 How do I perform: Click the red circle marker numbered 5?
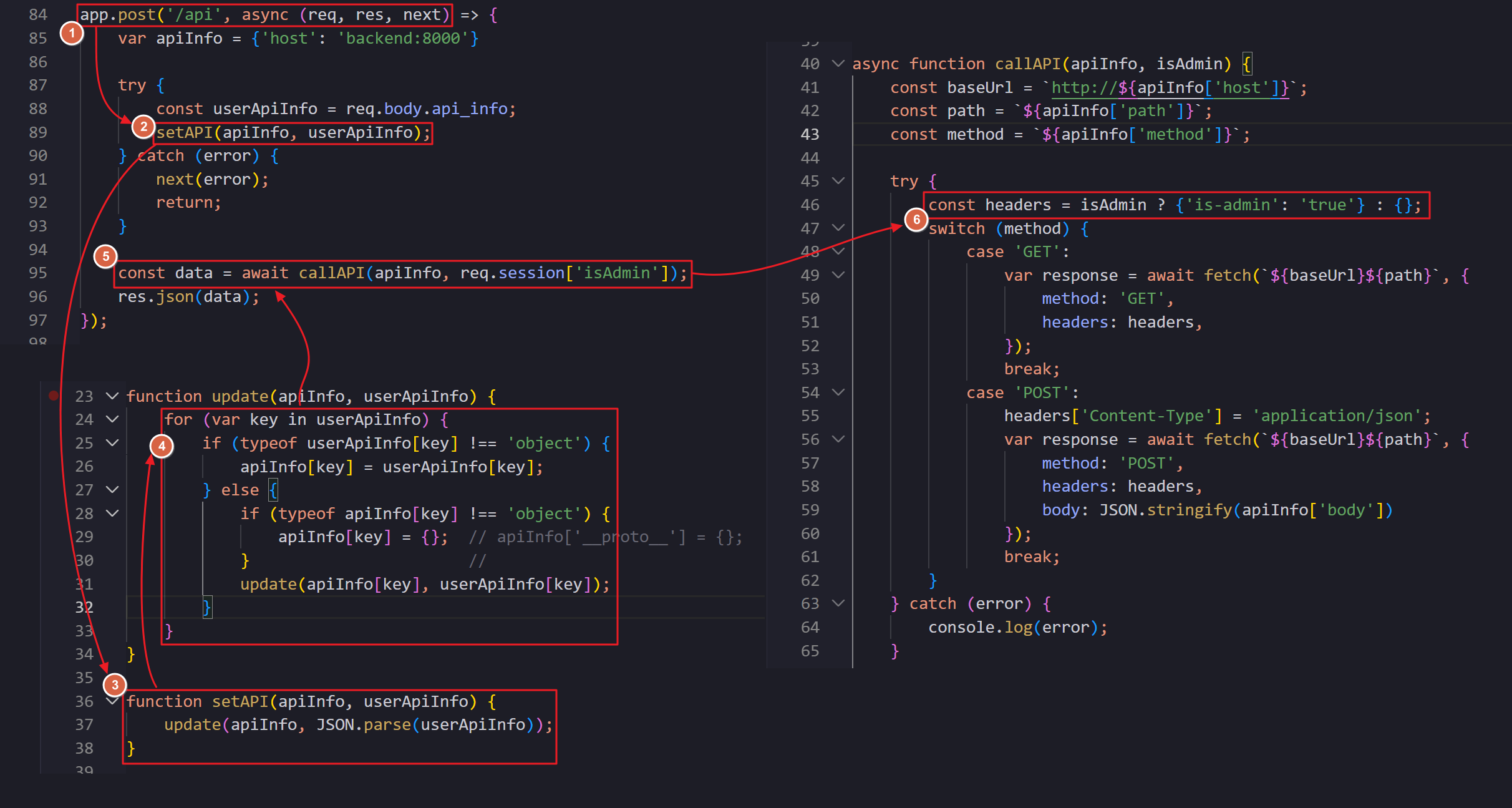pyautogui.click(x=106, y=256)
